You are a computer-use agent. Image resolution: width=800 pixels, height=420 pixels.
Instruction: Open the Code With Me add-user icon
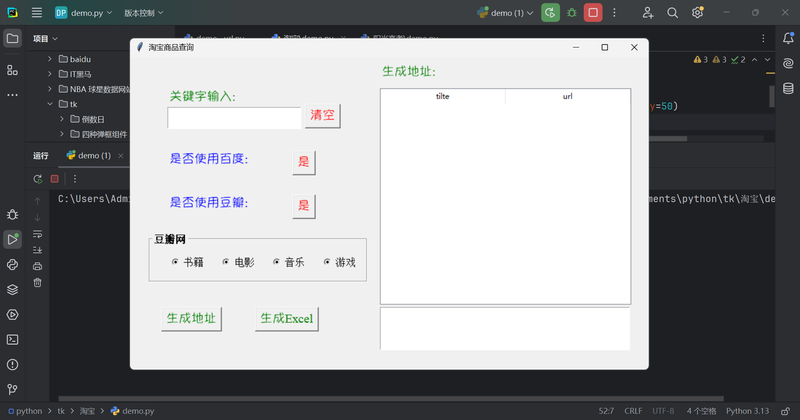click(x=647, y=13)
